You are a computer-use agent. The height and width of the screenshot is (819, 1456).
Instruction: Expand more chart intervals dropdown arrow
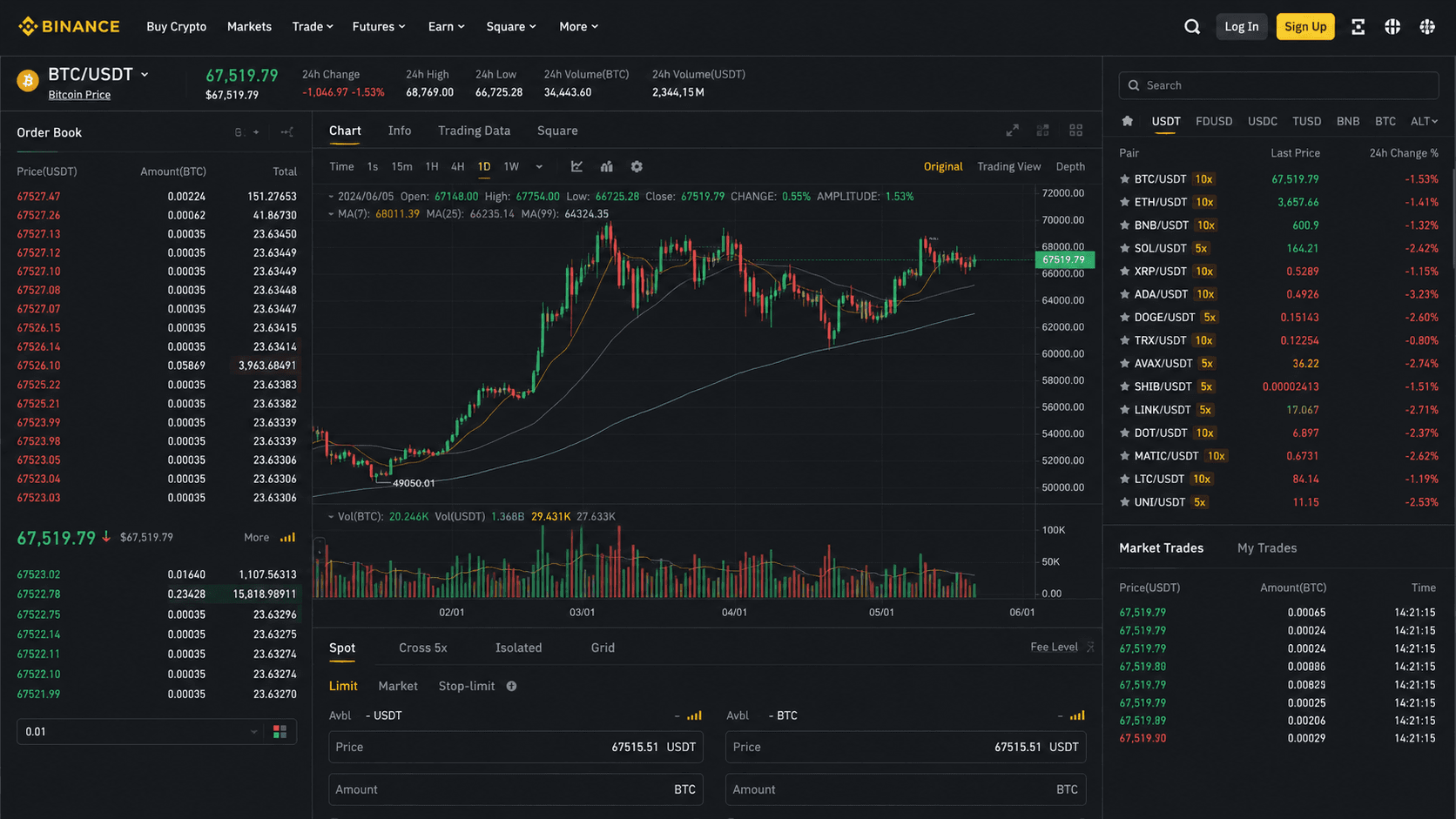(539, 166)
